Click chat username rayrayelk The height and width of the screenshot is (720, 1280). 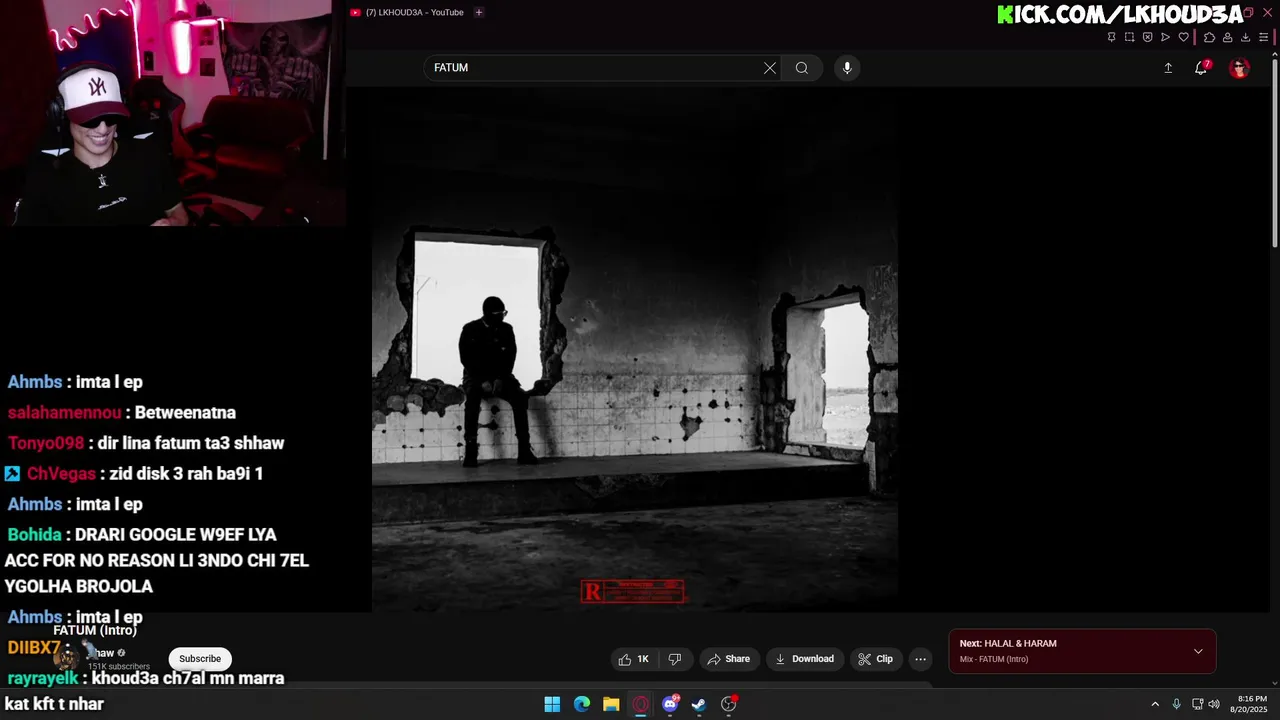pyautogui.click(x=43, y=678)
